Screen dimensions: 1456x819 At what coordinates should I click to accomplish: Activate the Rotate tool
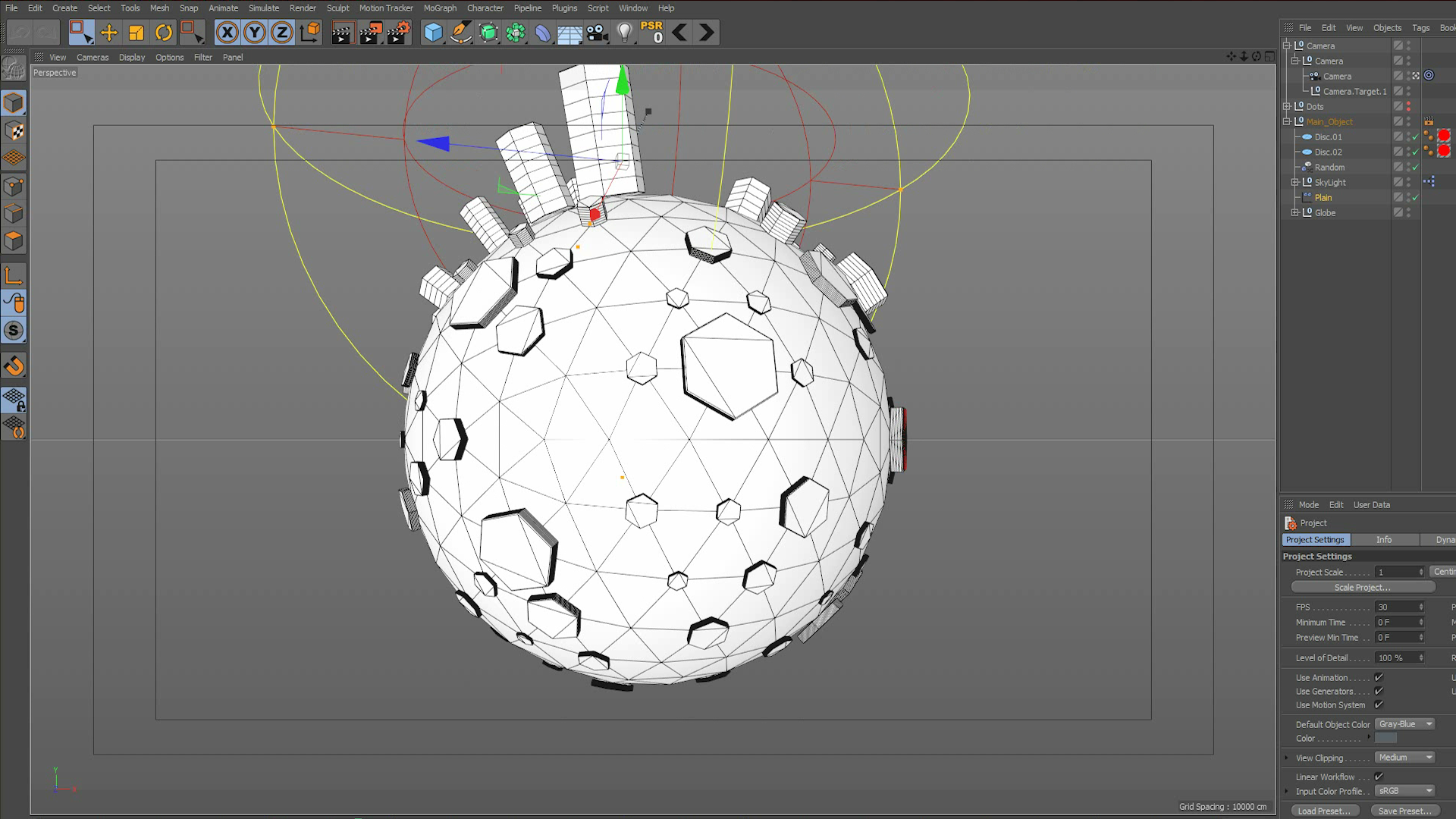[x=164, y=33]
